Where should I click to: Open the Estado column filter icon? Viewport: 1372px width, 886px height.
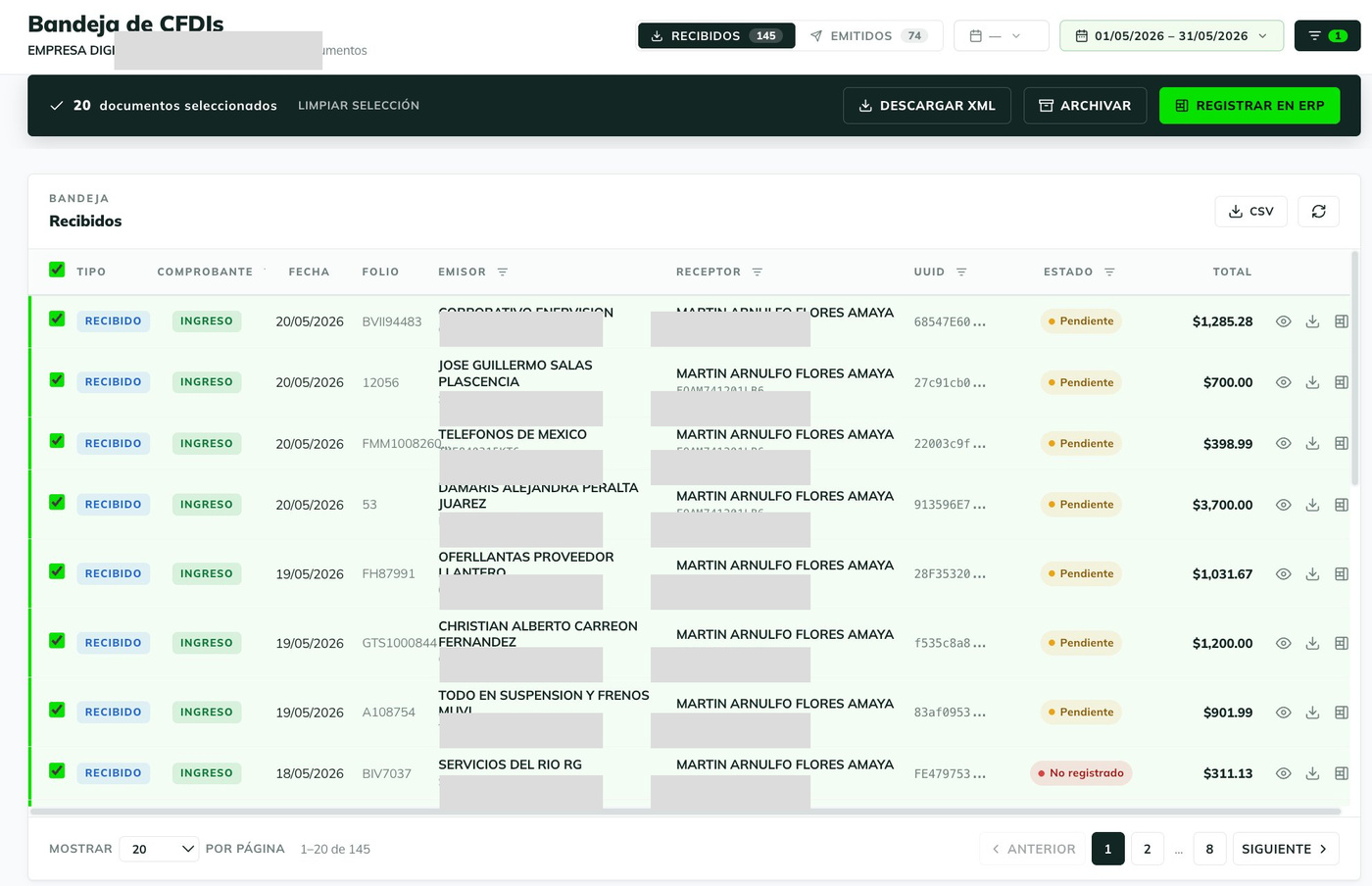tap(1109, 272)
